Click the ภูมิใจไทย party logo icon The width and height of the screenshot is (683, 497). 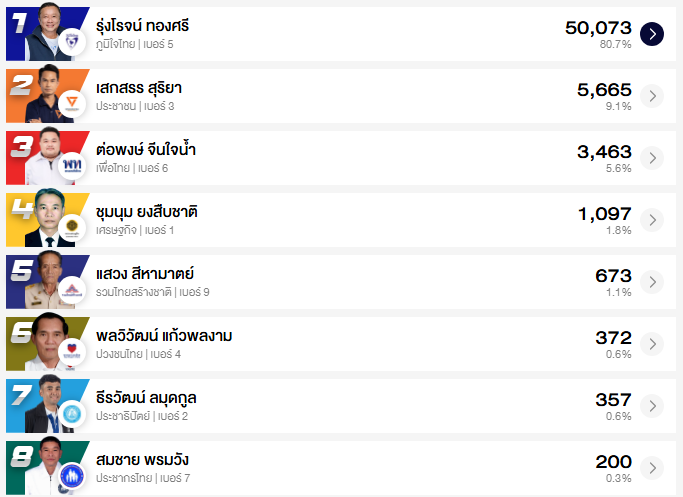(71, 42)
